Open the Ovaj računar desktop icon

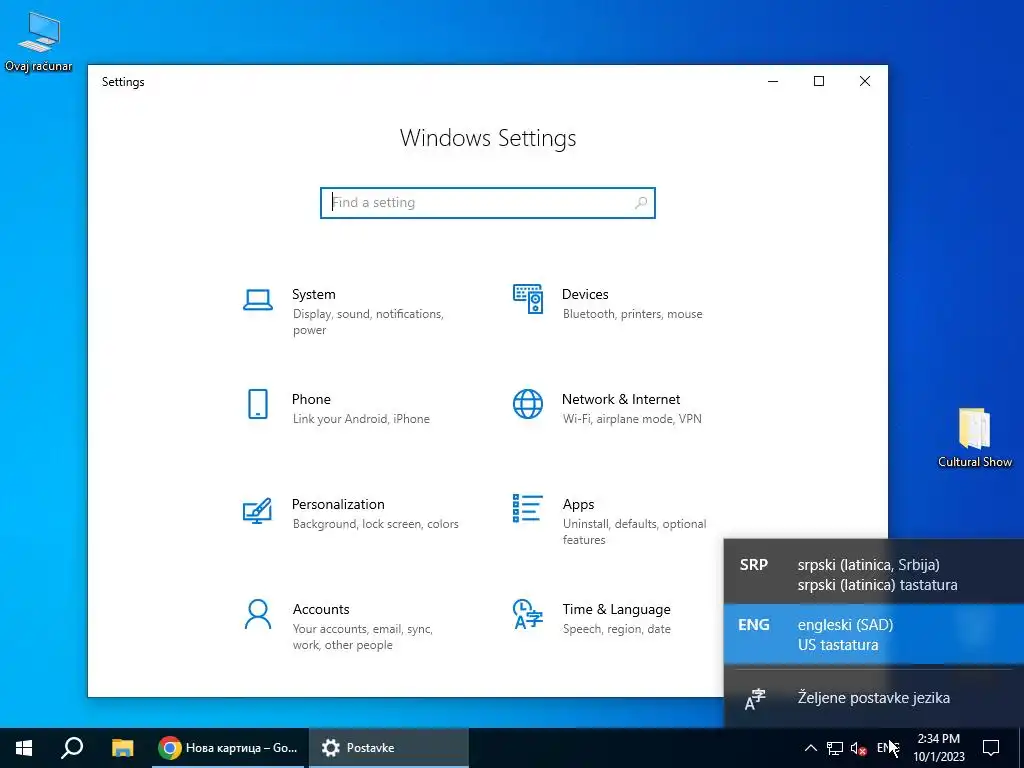coord(39,40)
